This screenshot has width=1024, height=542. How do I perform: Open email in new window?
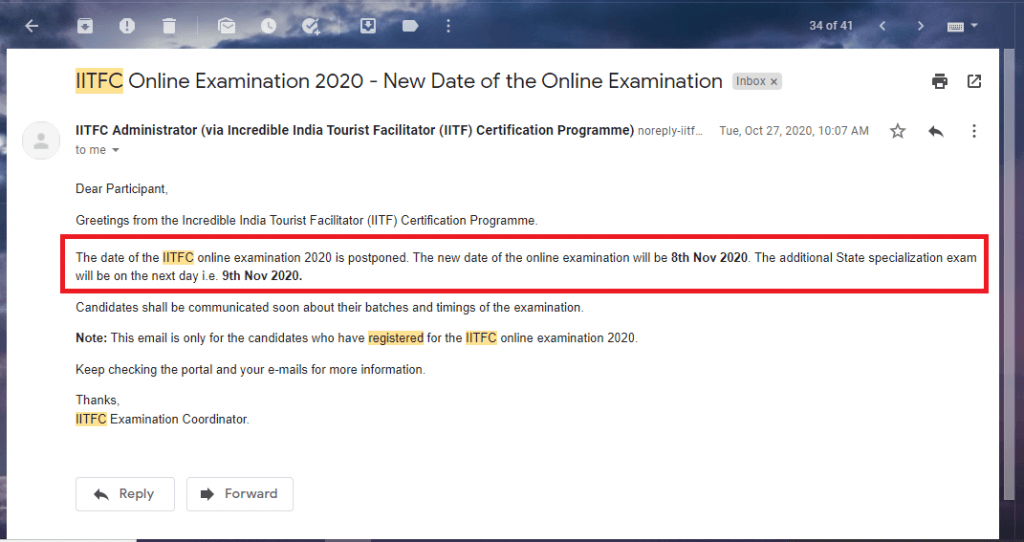(x=974, y=81)
